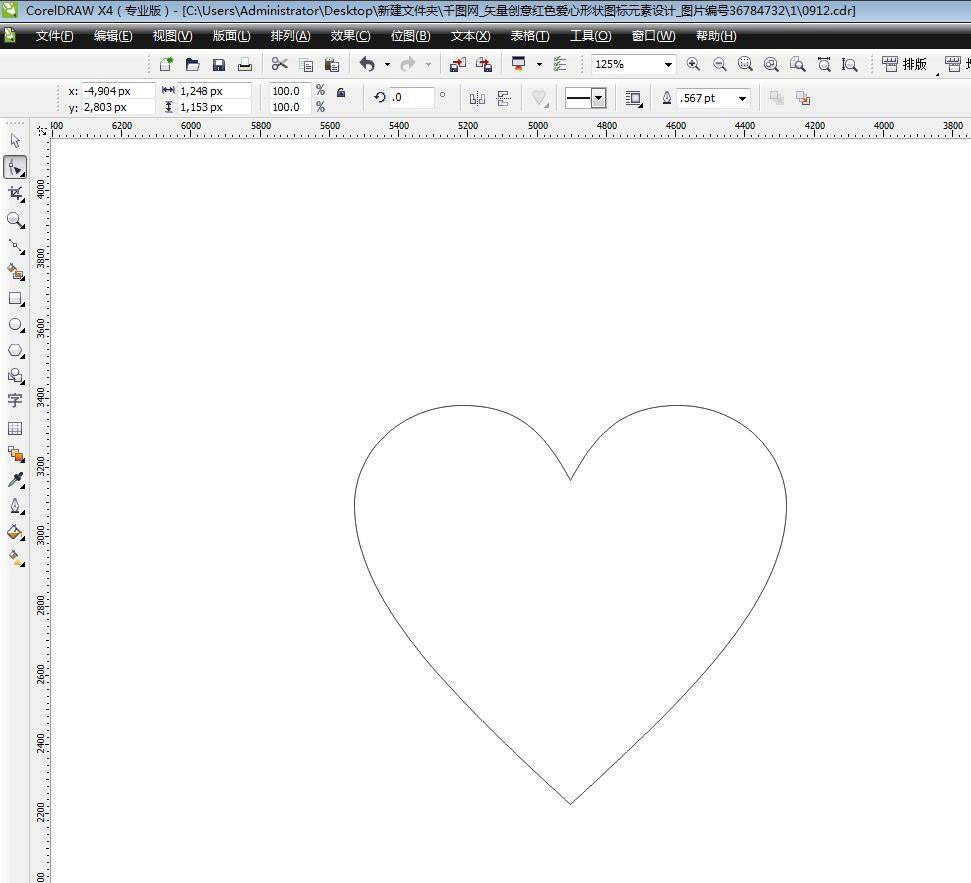This screenshot has height=883, width=971.
Task: Mirror the object vertically
Action: click(503, 98)
